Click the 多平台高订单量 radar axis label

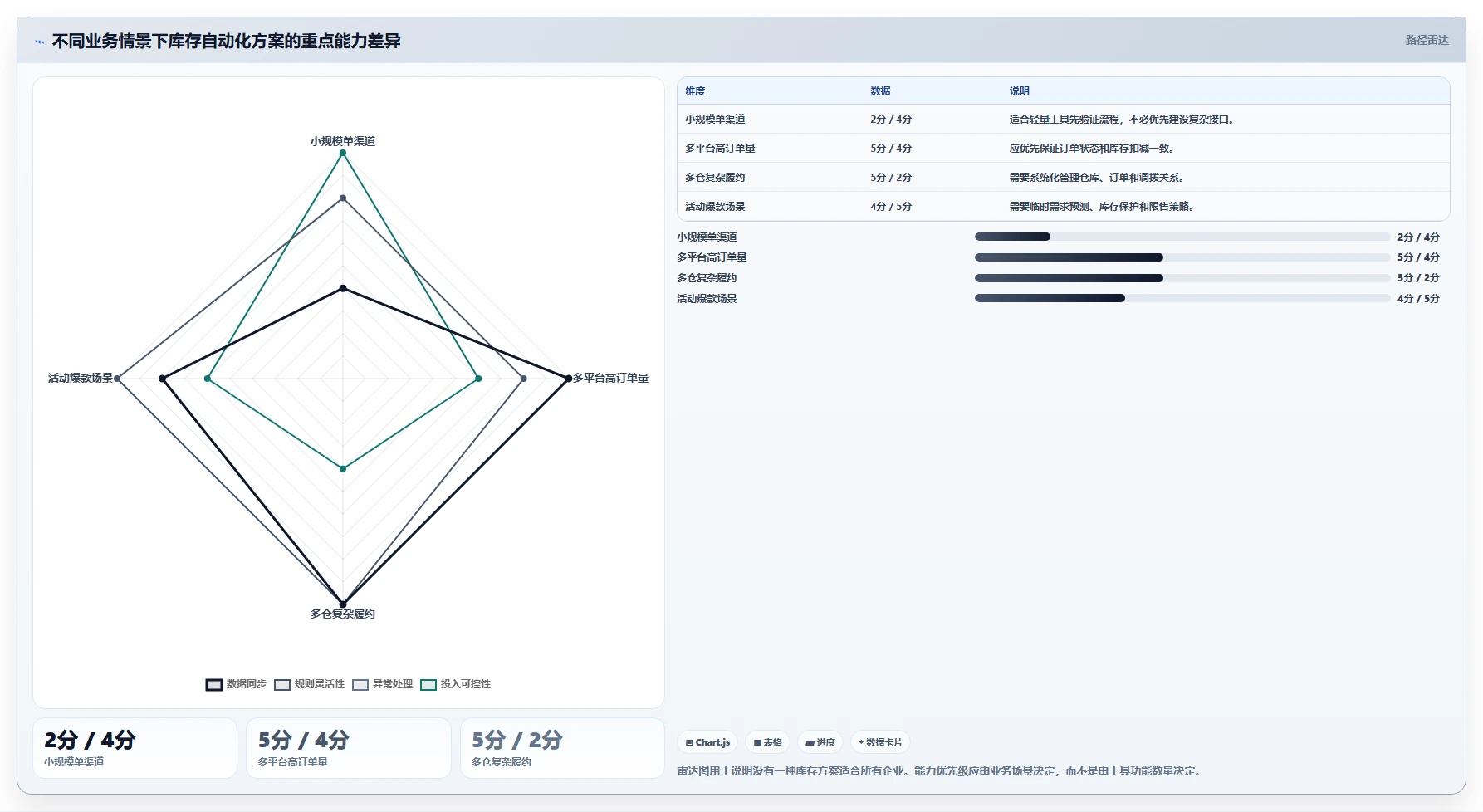click(611, 378)
